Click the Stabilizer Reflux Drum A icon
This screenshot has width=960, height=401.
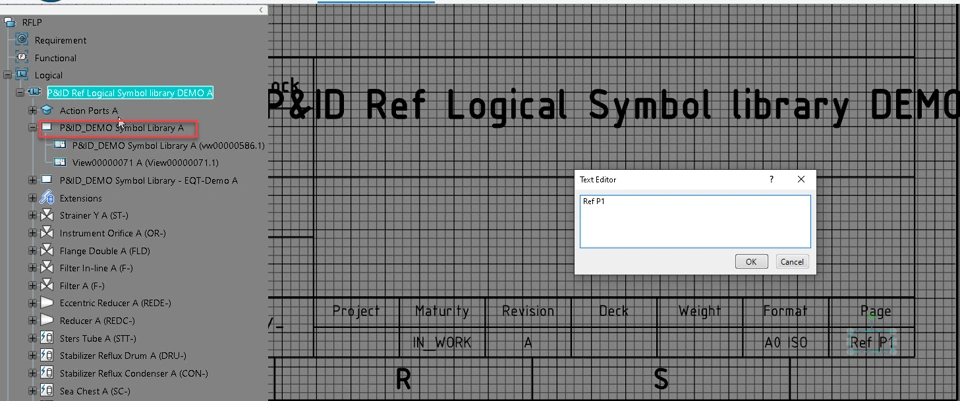tap(47, 355)
